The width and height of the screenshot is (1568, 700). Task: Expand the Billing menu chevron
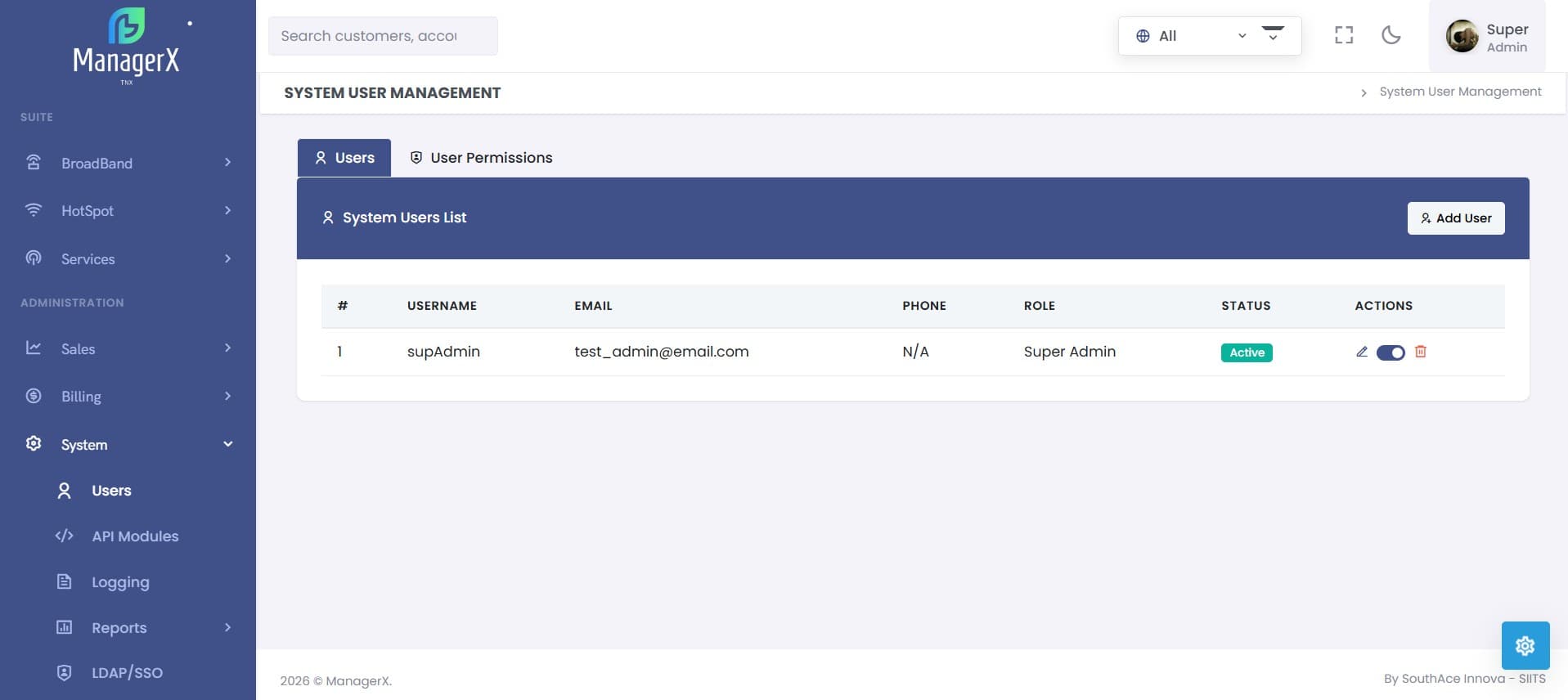[228, 396]
